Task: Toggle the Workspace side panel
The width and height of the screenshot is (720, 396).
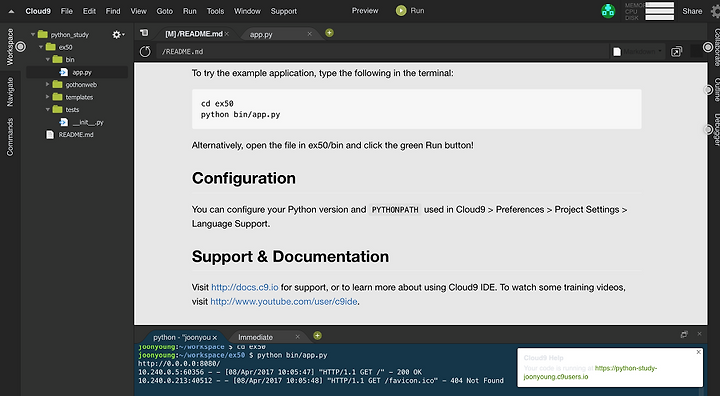Action: [10, 47]
